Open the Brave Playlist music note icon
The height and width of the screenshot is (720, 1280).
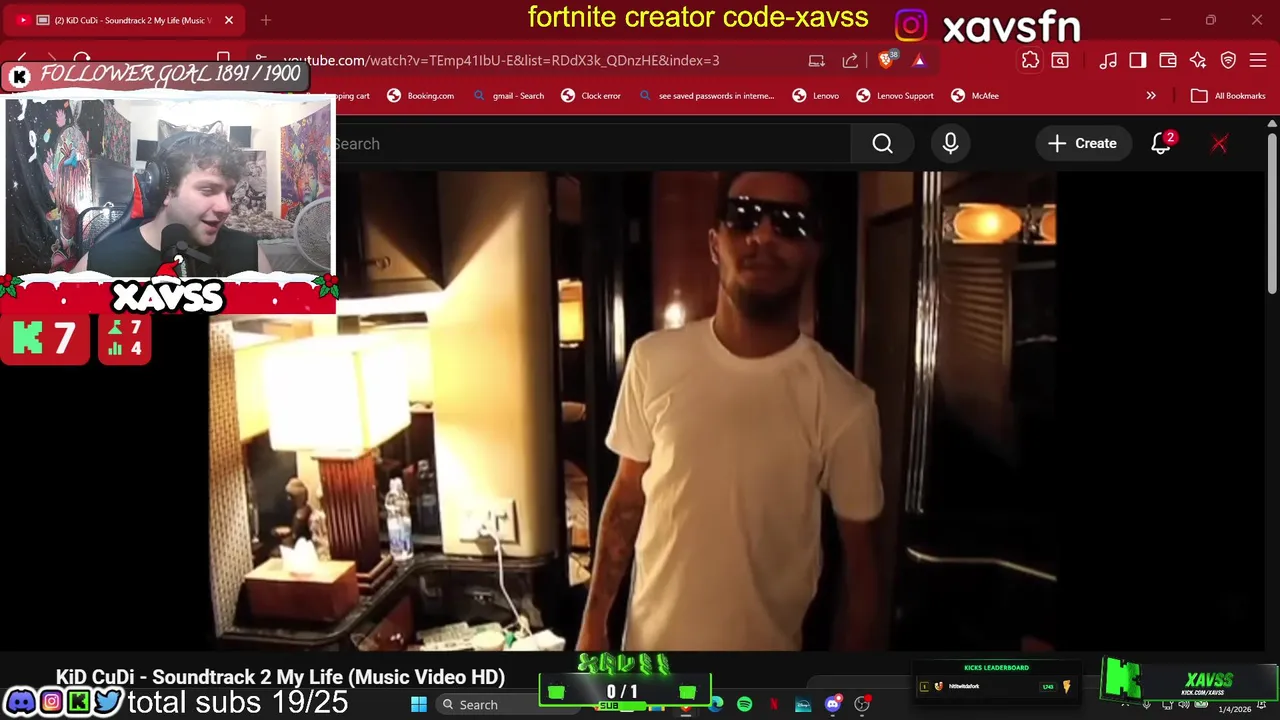pos(1108,61)
